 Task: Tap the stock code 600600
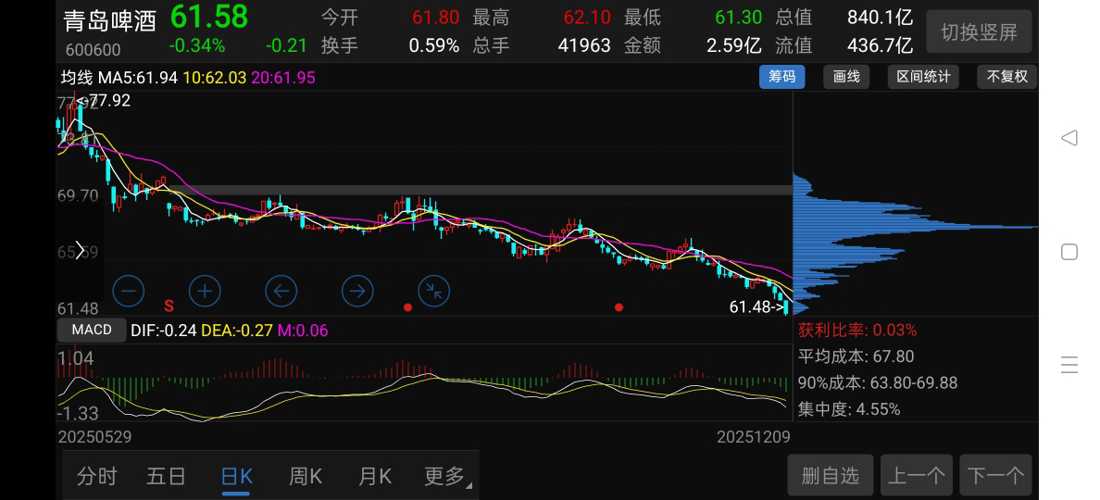[x=93, y=50]
